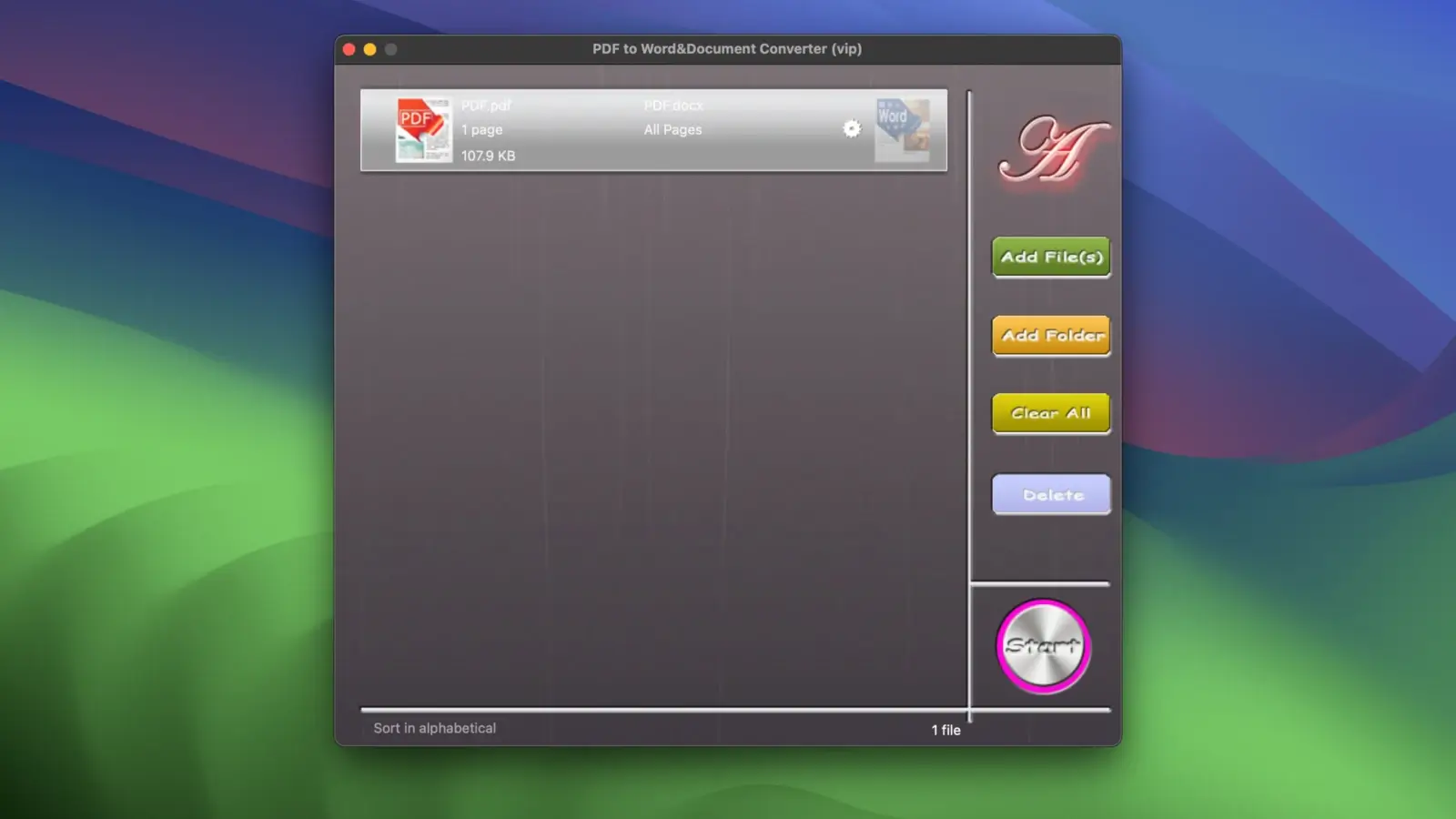Click Clear All to empty the list
Screen dimensions: 1456x819
[x=1050, y=413]
